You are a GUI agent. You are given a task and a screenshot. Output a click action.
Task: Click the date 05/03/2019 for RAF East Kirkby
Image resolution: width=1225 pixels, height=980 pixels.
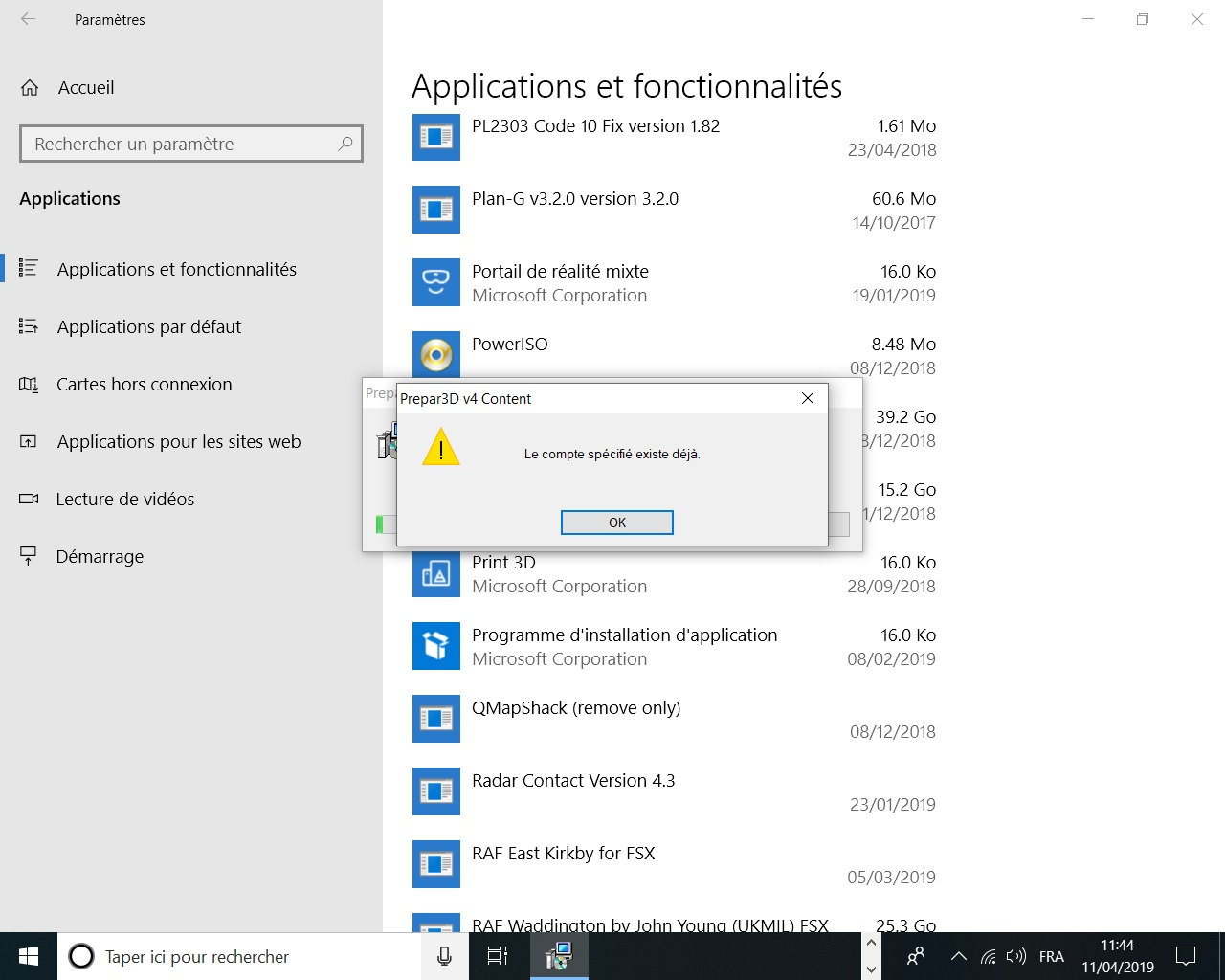pos(892,878)
